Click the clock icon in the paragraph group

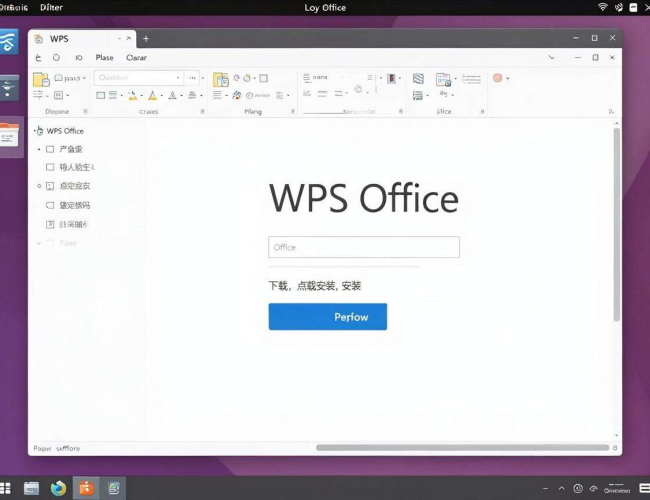358,90
